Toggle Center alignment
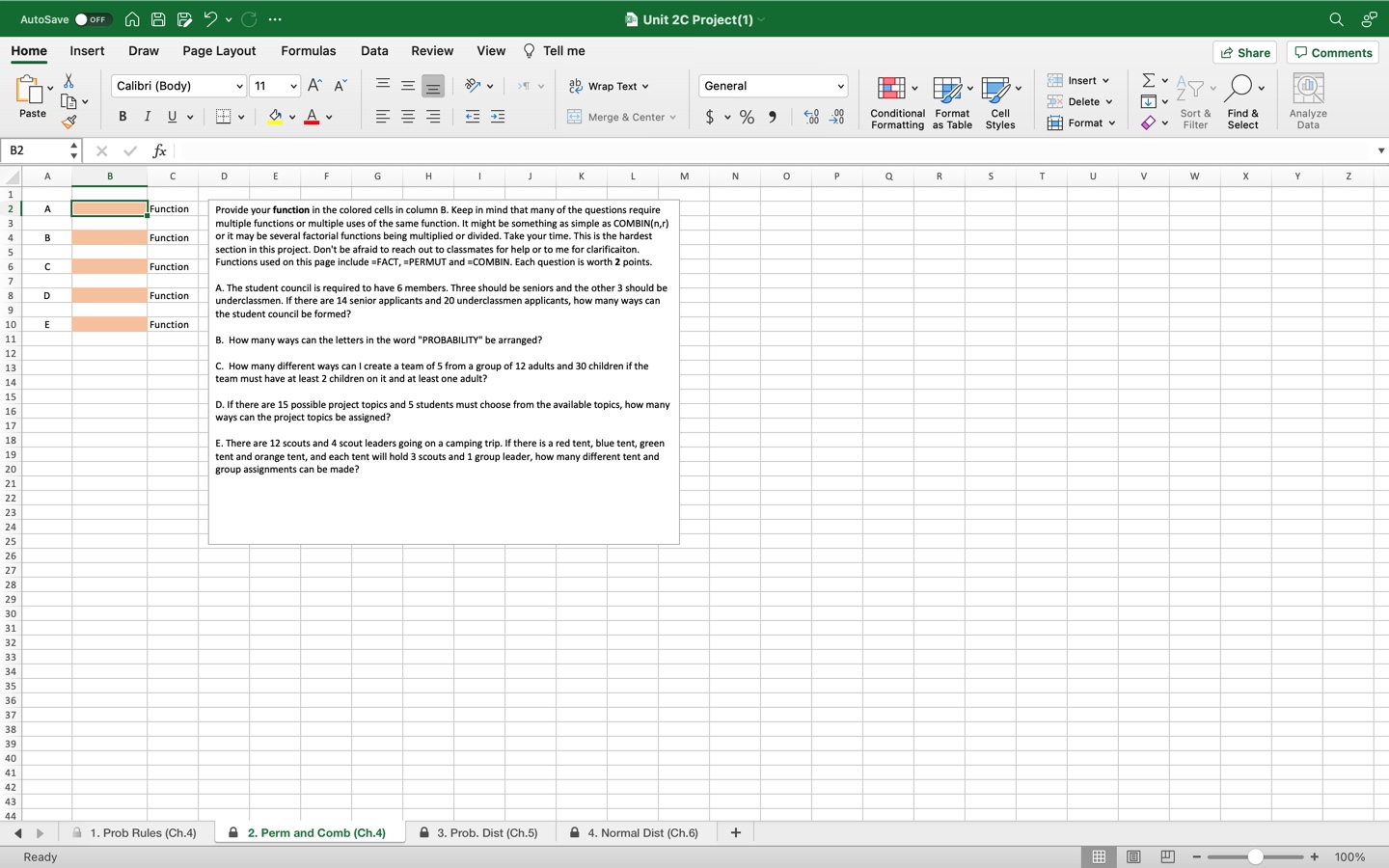 (408, 117)
